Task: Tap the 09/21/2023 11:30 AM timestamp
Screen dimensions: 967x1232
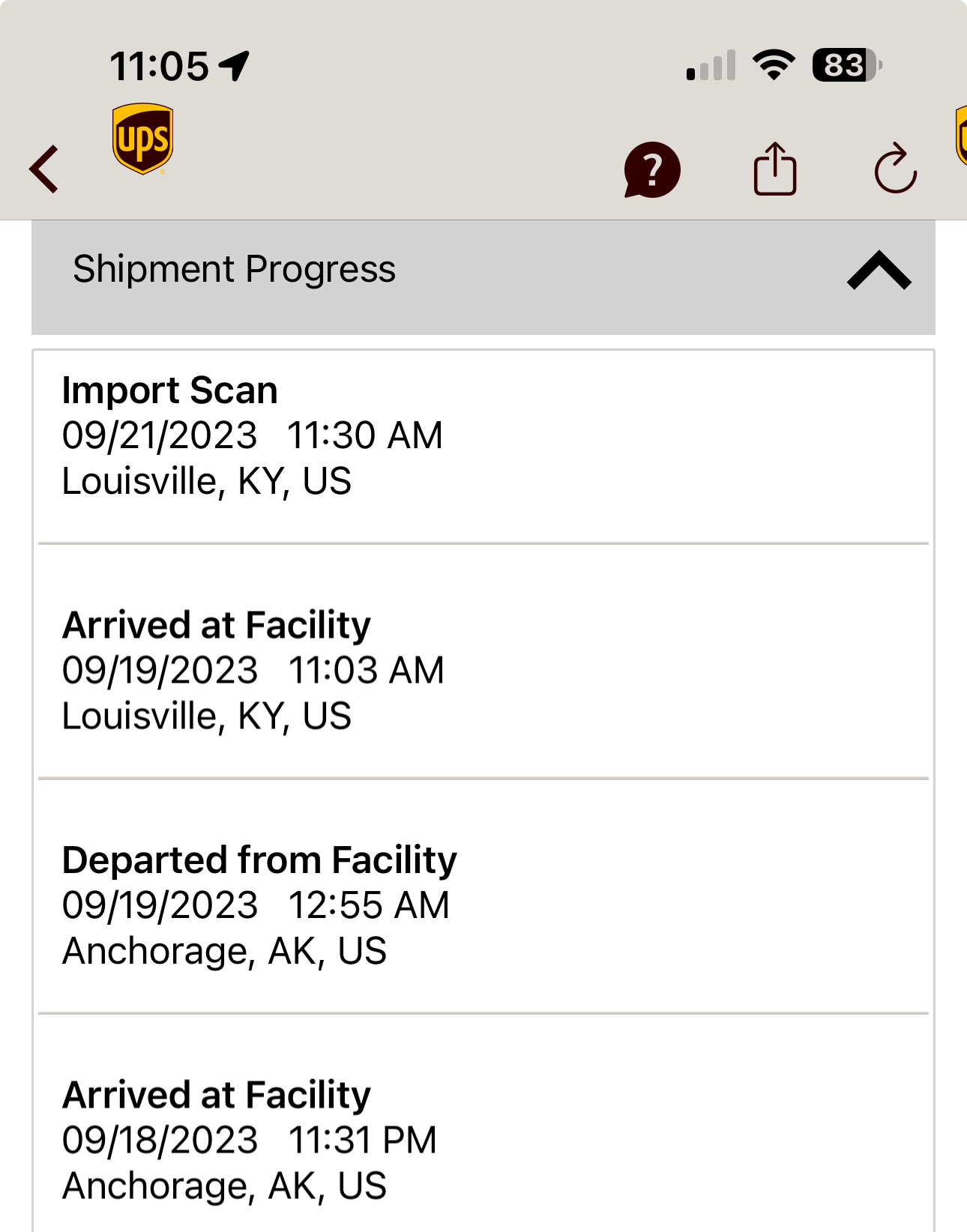Action: (x=253, y=435)
